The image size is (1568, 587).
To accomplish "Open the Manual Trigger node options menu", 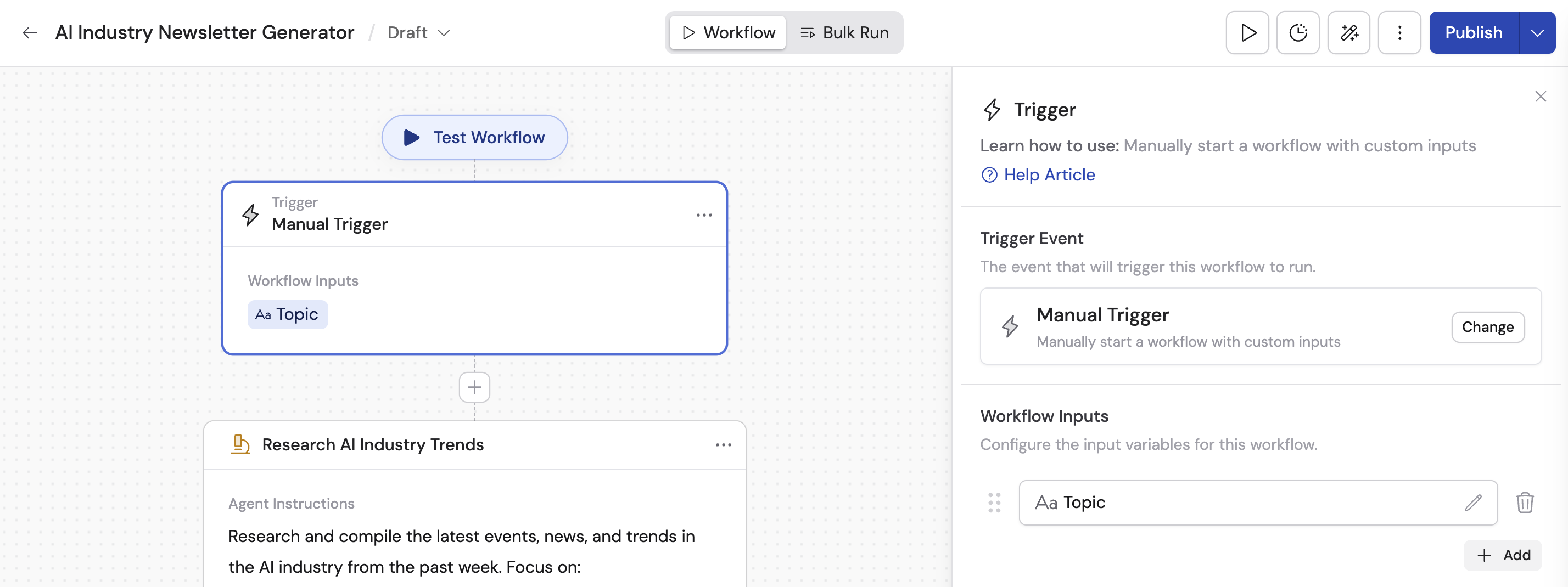I will point(704,215).
